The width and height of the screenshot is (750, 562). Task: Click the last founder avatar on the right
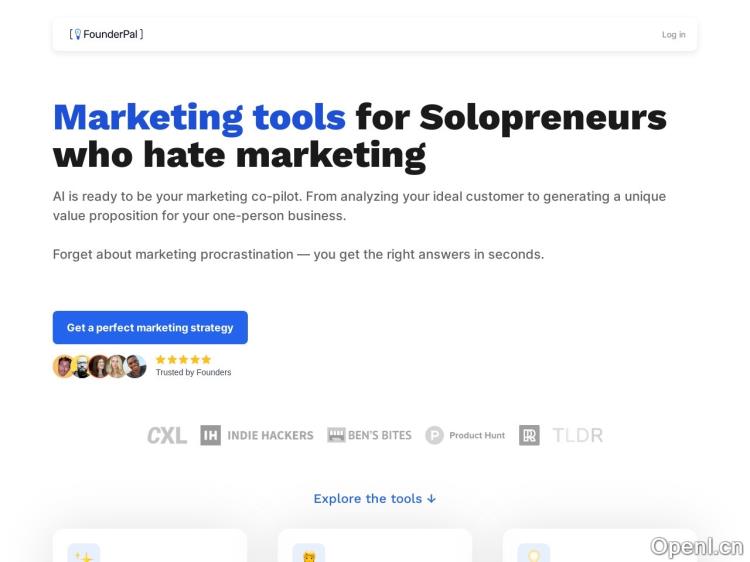pos(136,366)
